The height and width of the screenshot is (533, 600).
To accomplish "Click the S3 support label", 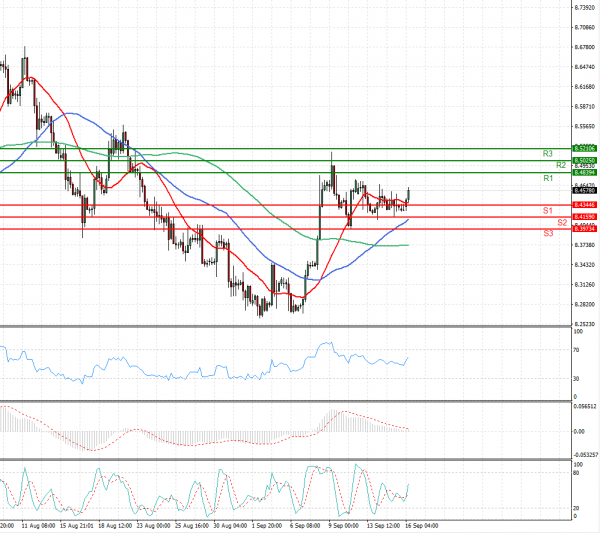I will tap(548, 233).
